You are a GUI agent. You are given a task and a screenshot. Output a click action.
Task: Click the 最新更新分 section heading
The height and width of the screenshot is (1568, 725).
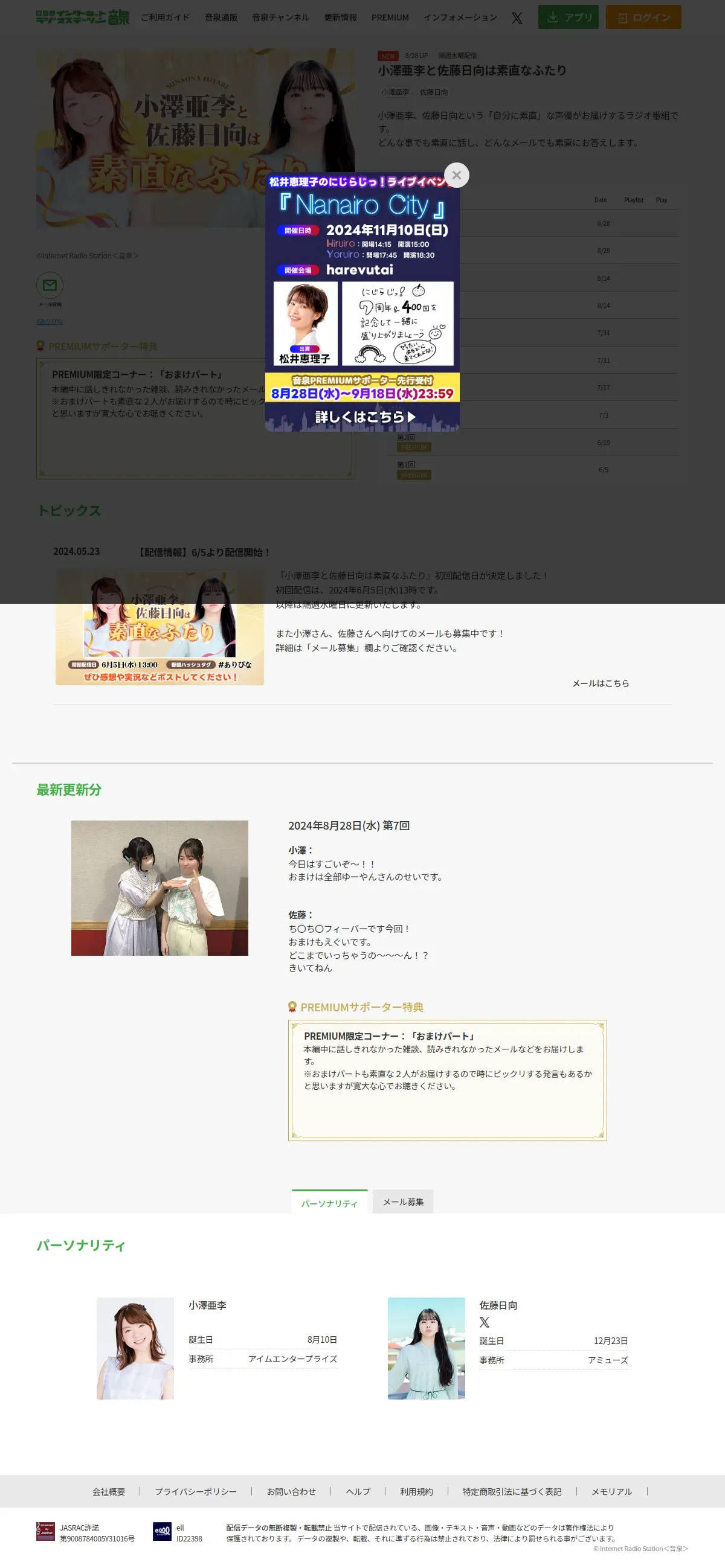pyautogui.click(x=69, y=790)
